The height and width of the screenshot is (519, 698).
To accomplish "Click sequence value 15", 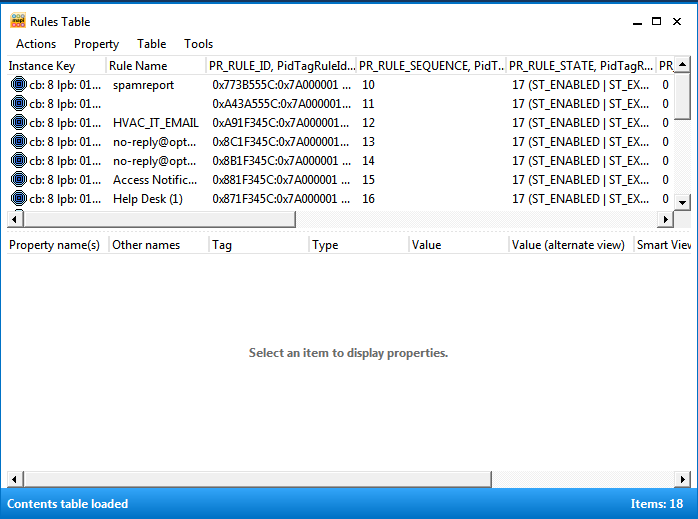I will click(x=368, y=180).
